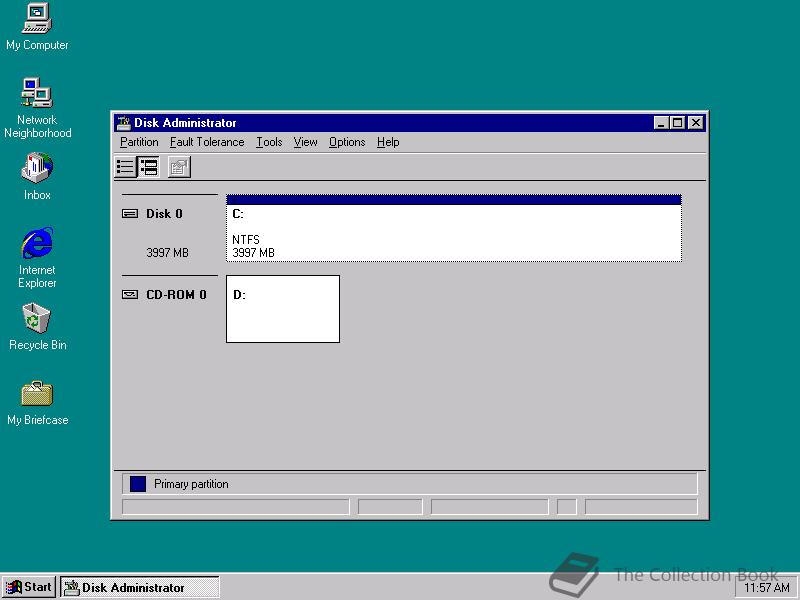
Task: Click the Primary partition legend text
Action: [x=191, y=484]
